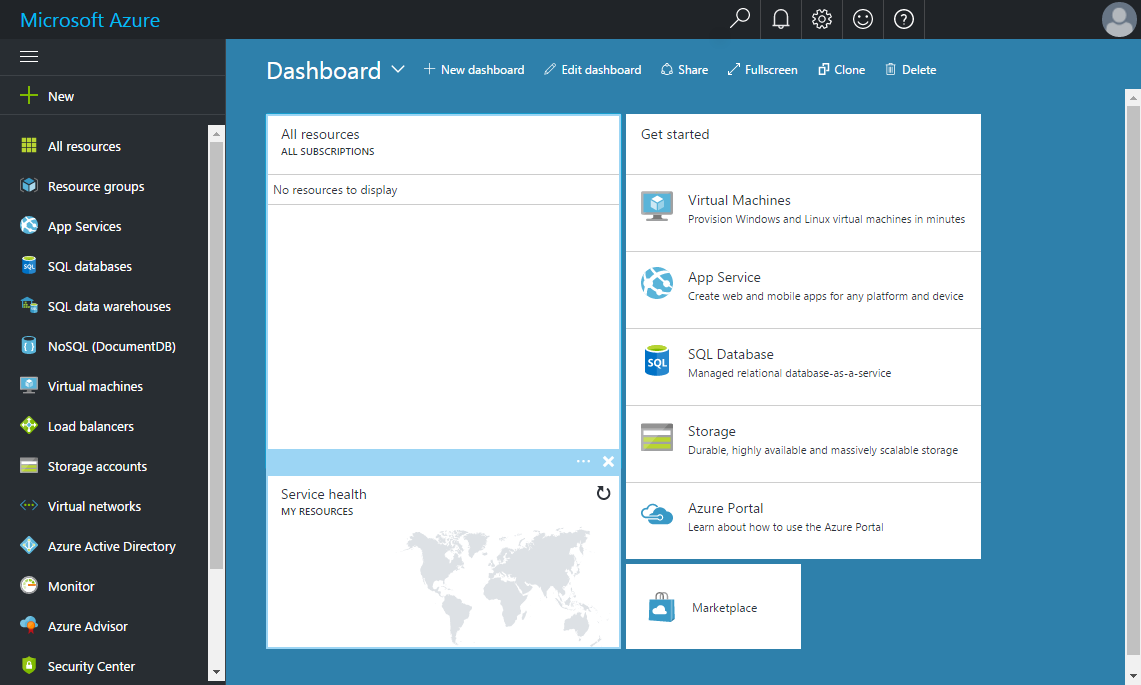Open the help question mark

(904, 19)
